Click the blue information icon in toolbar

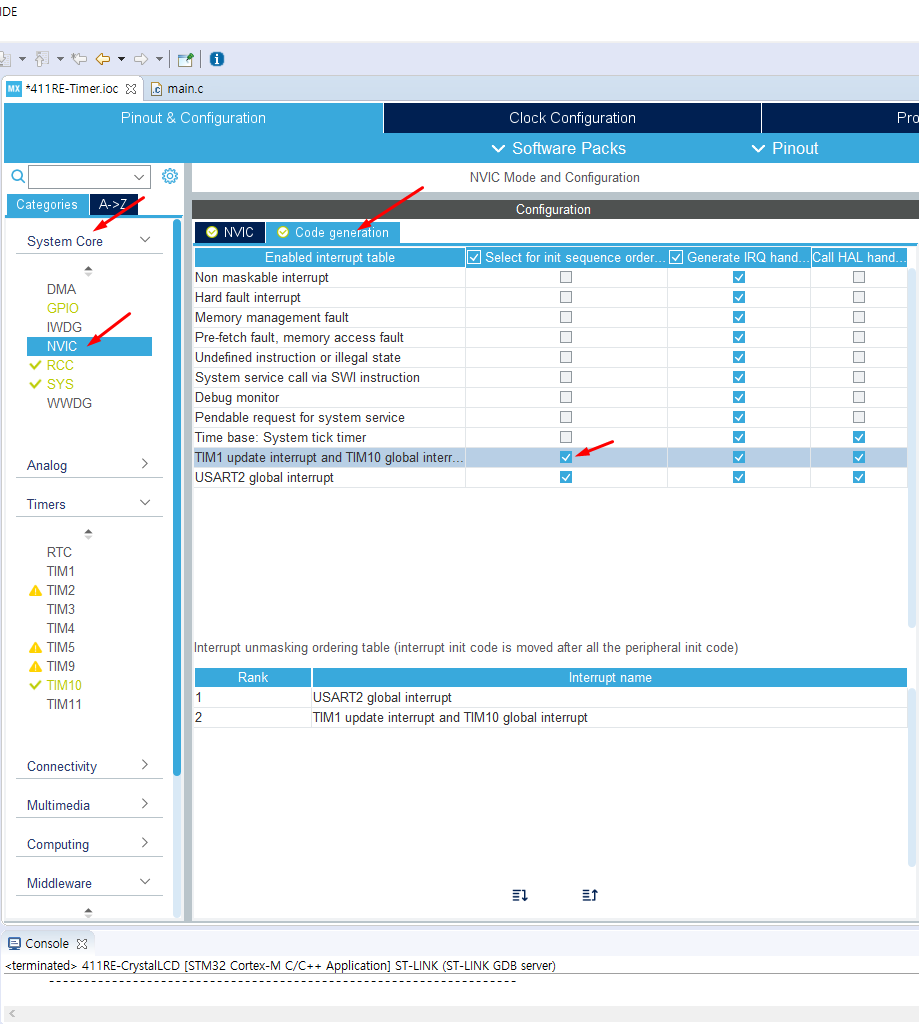coord(217,59)
